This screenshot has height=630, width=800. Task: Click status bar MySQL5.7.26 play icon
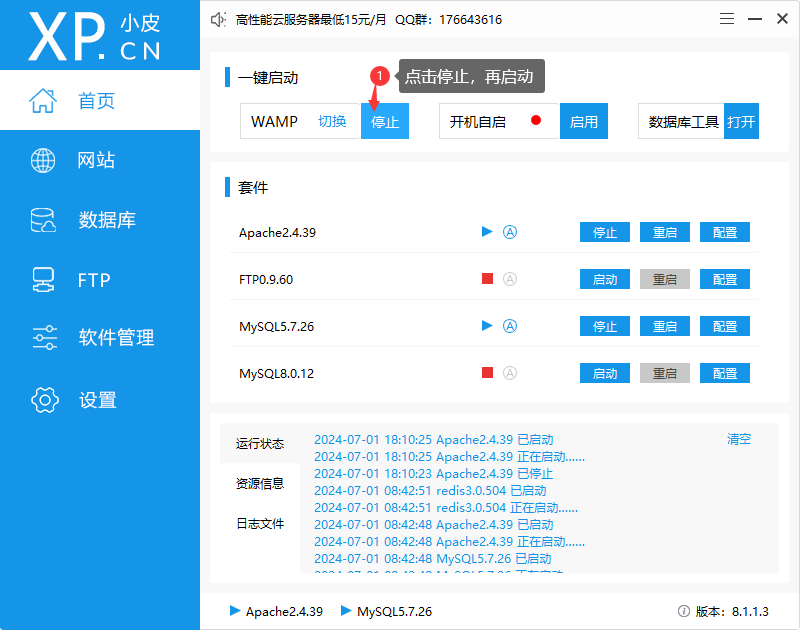(346, 611)
